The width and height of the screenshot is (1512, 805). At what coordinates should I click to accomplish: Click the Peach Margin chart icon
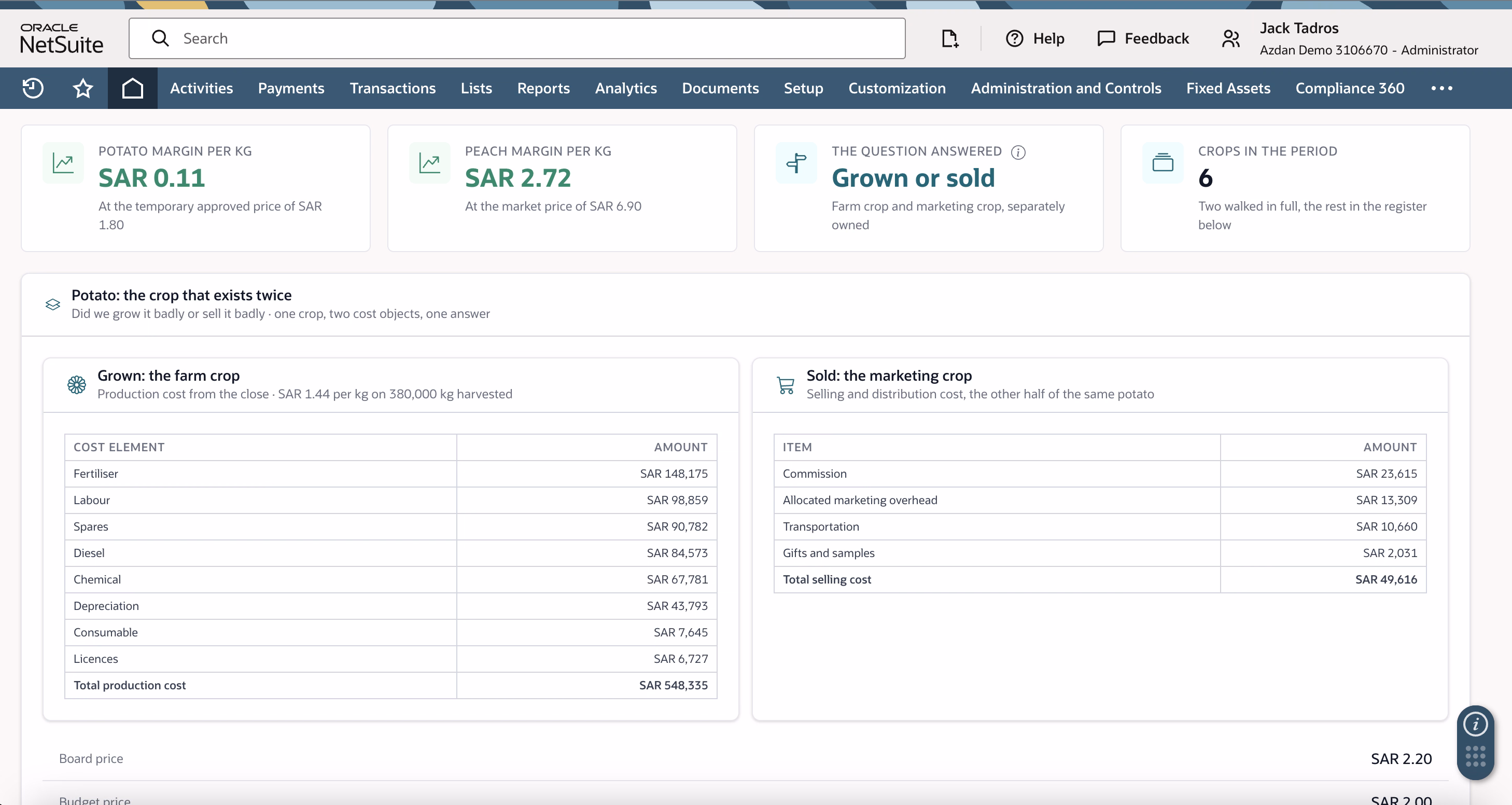click(430, 163)
